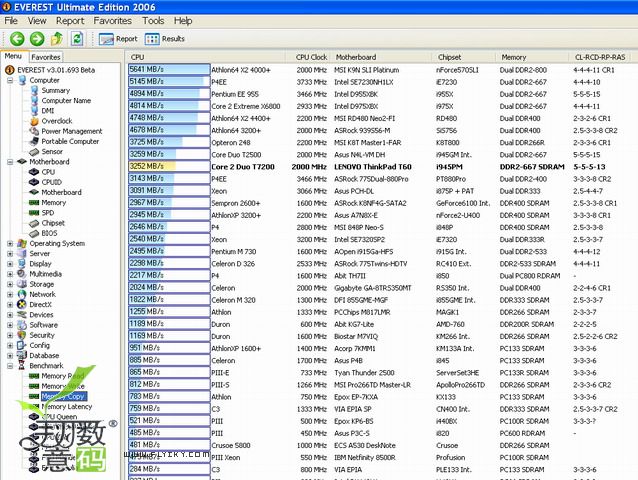This screenshot has height=480, width=638.
Task: Expand the Storage node
Action: click(x=10, y=284)
